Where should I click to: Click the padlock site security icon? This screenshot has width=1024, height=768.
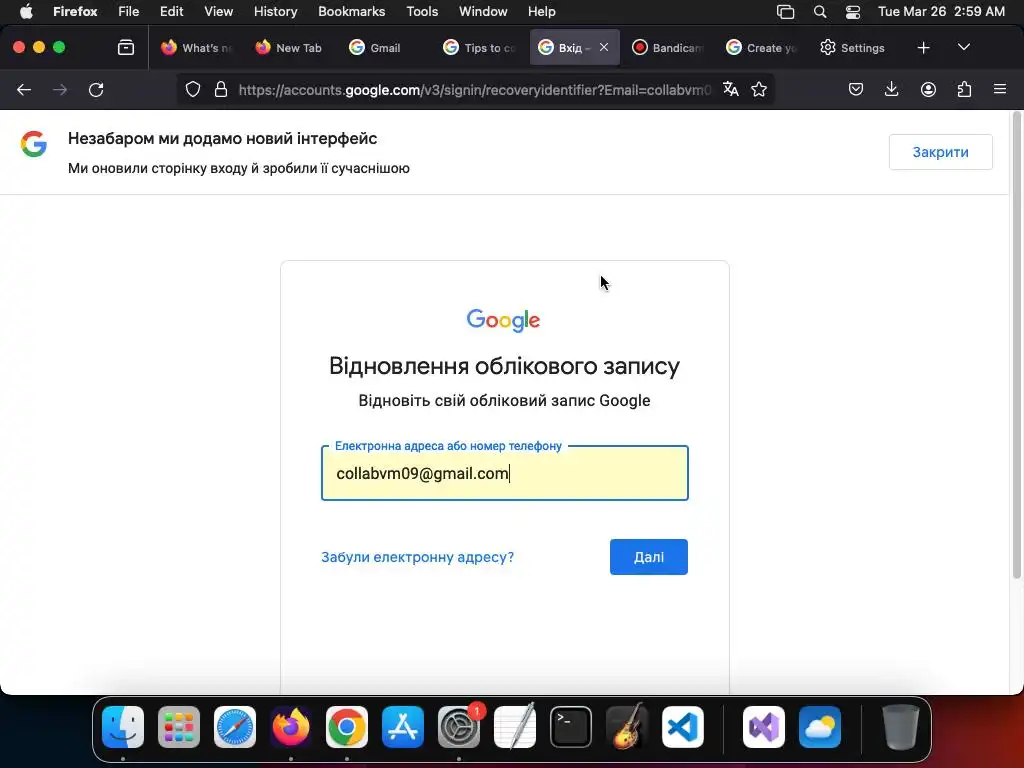tap(221, 89)
